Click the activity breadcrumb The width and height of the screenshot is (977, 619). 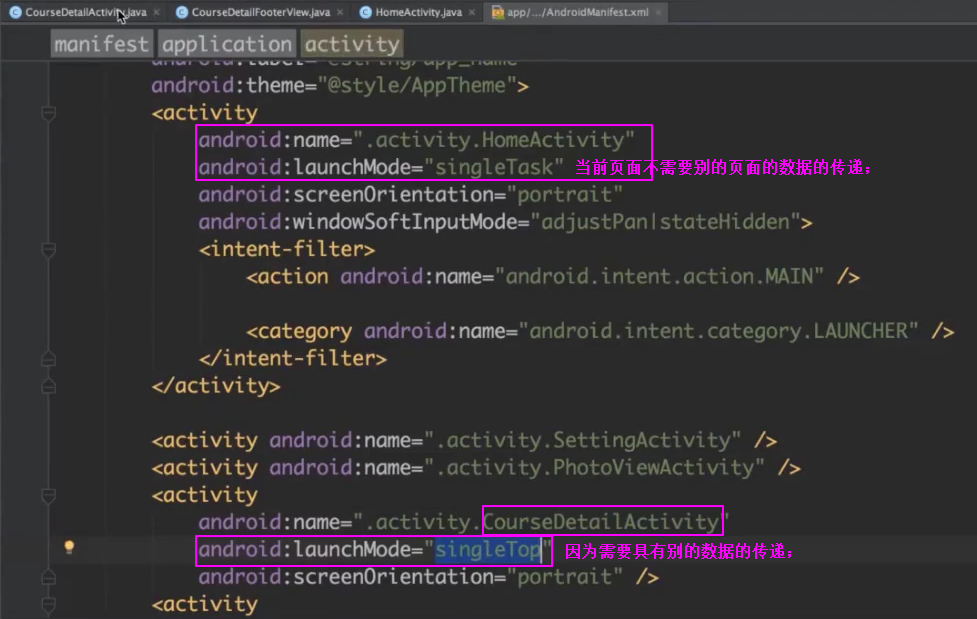click(352, 44)
